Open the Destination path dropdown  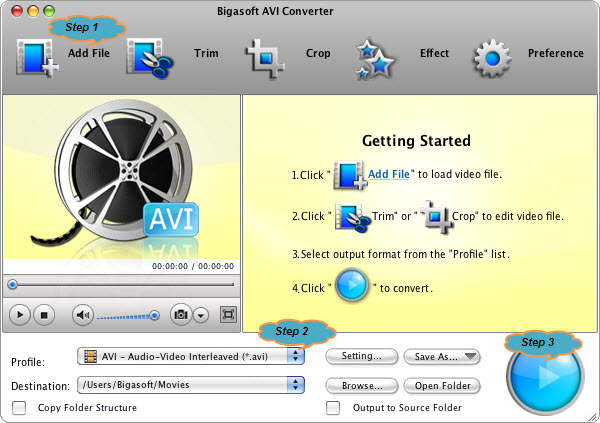click(x=191, y=385)
